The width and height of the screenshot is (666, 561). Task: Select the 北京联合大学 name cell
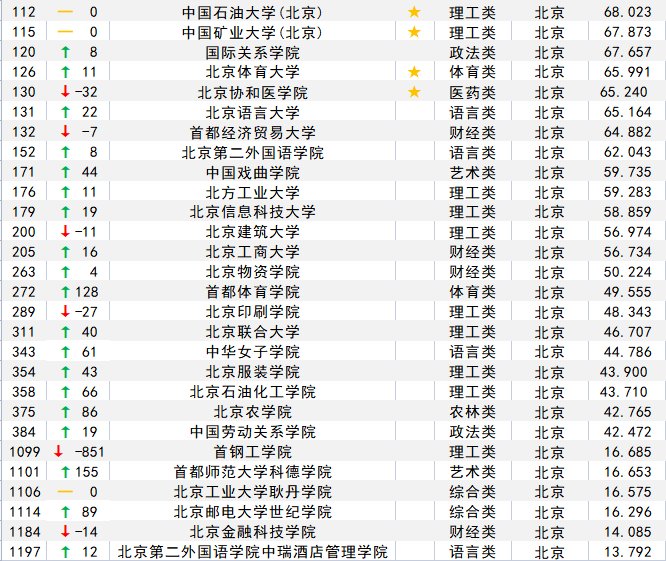click(252, 332)
